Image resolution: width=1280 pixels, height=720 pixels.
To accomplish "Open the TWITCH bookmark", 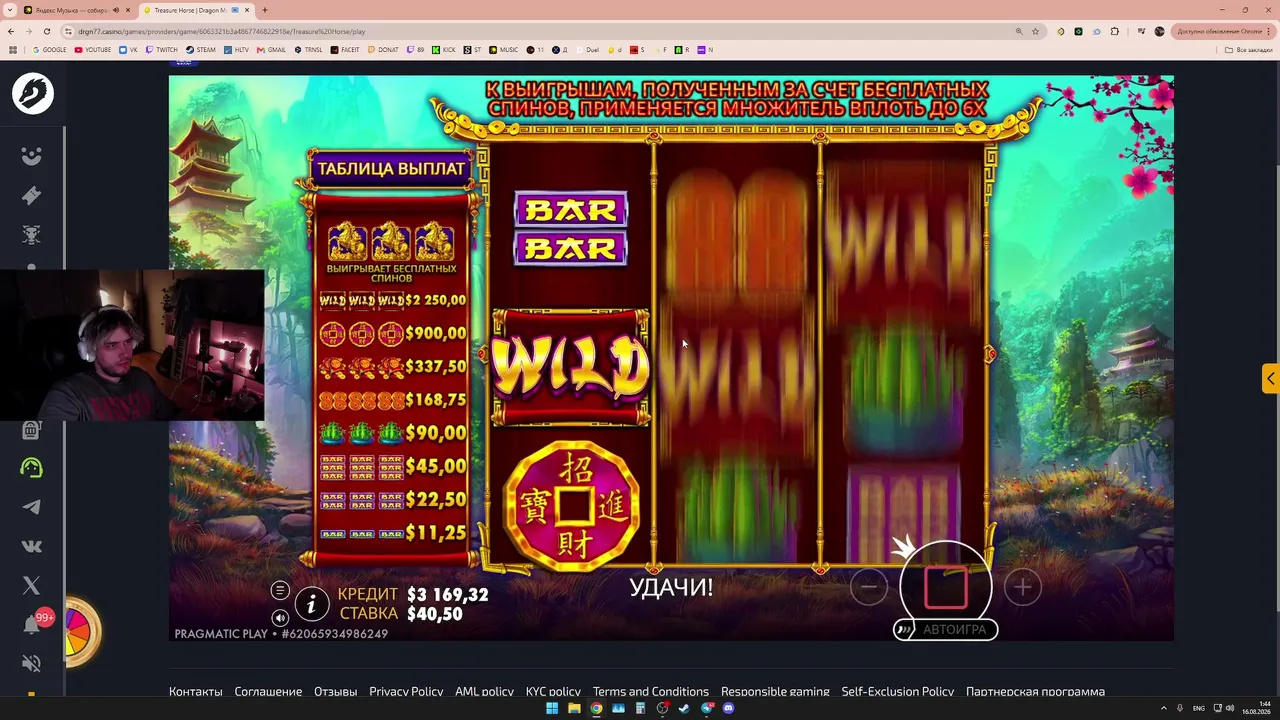I will point(161,50).
